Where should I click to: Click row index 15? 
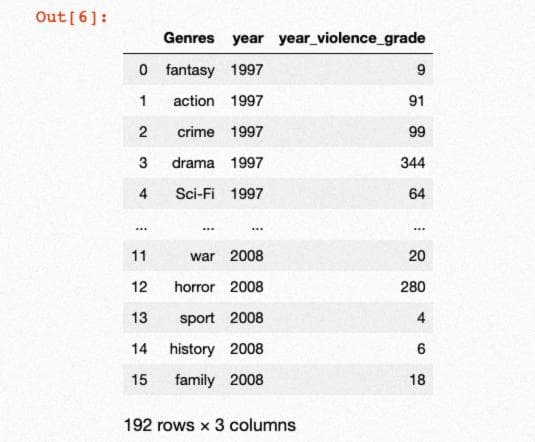tap(139, 380)
